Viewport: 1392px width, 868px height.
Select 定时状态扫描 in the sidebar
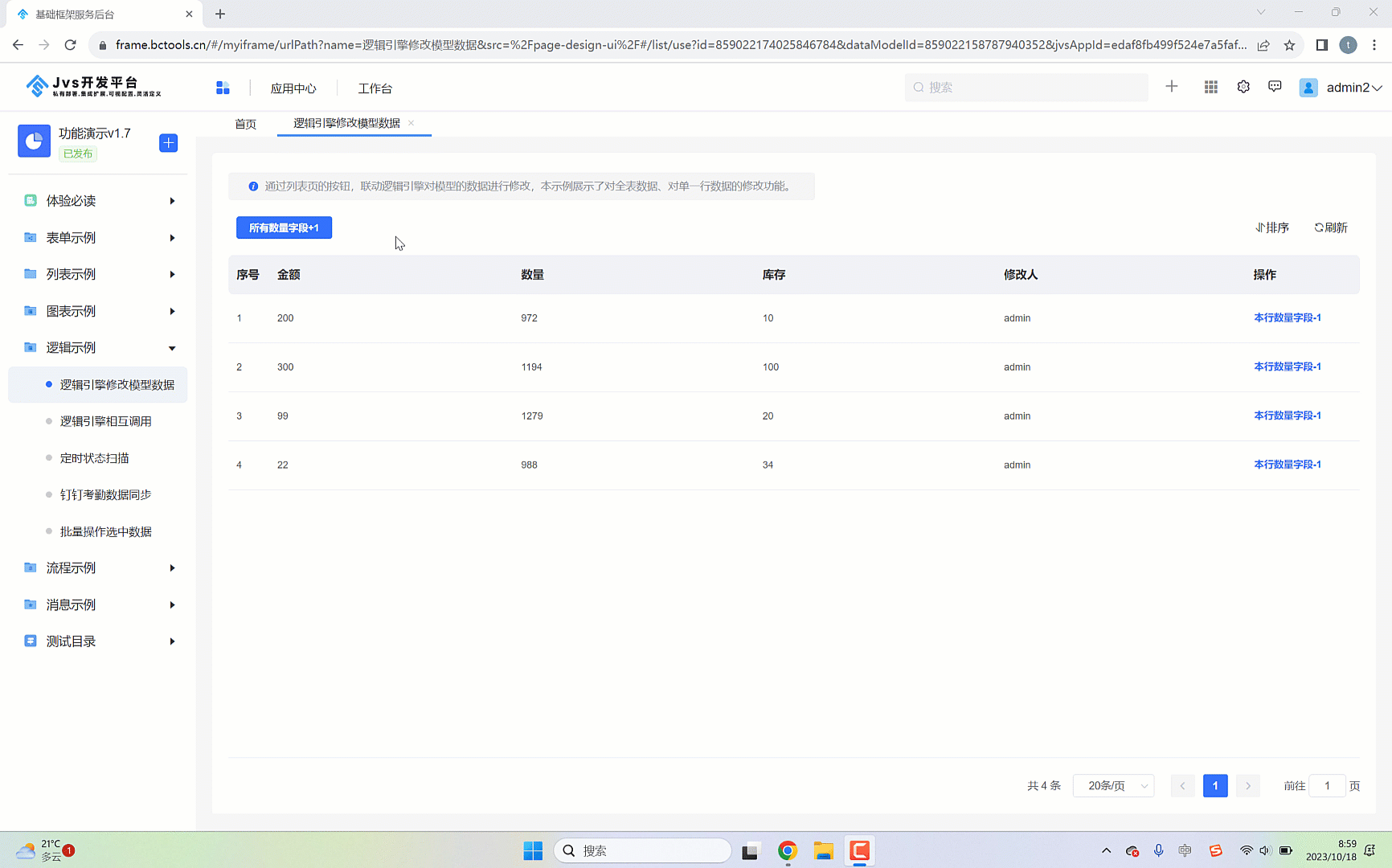(94, 458)
